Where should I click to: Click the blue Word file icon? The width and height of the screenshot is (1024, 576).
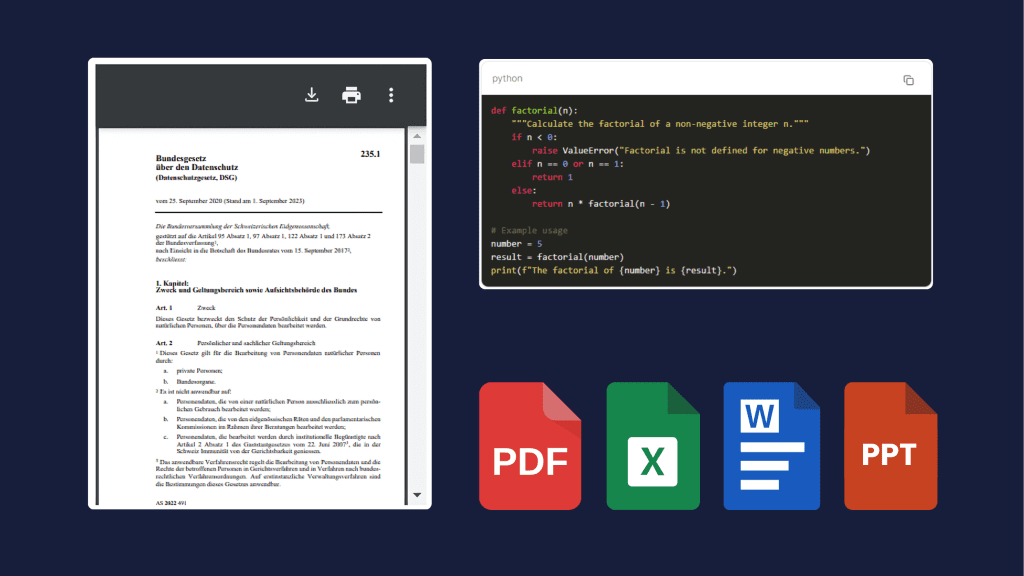tap(771, 446)
